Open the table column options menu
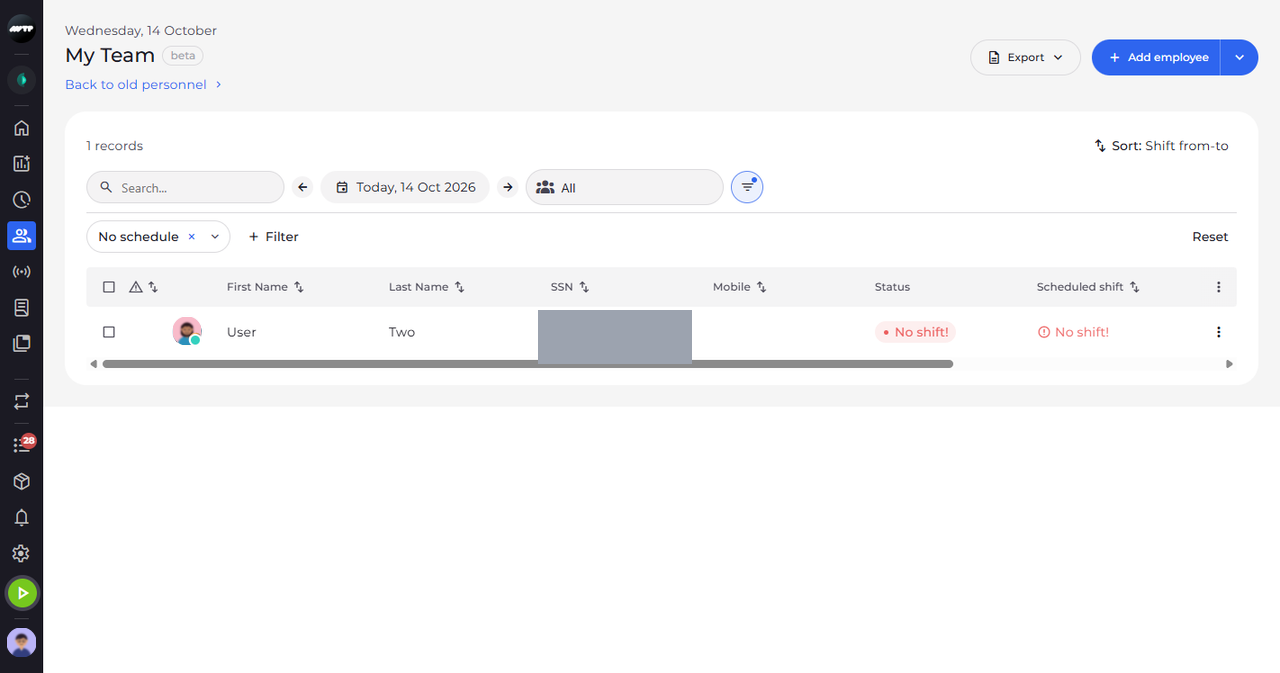Viewport: 1280px width, 673px height. (x=1218, y=287)
